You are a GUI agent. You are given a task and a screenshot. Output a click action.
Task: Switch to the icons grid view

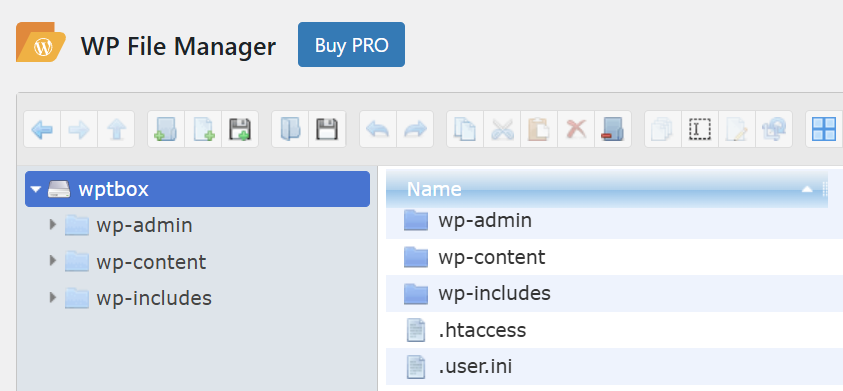824,129
